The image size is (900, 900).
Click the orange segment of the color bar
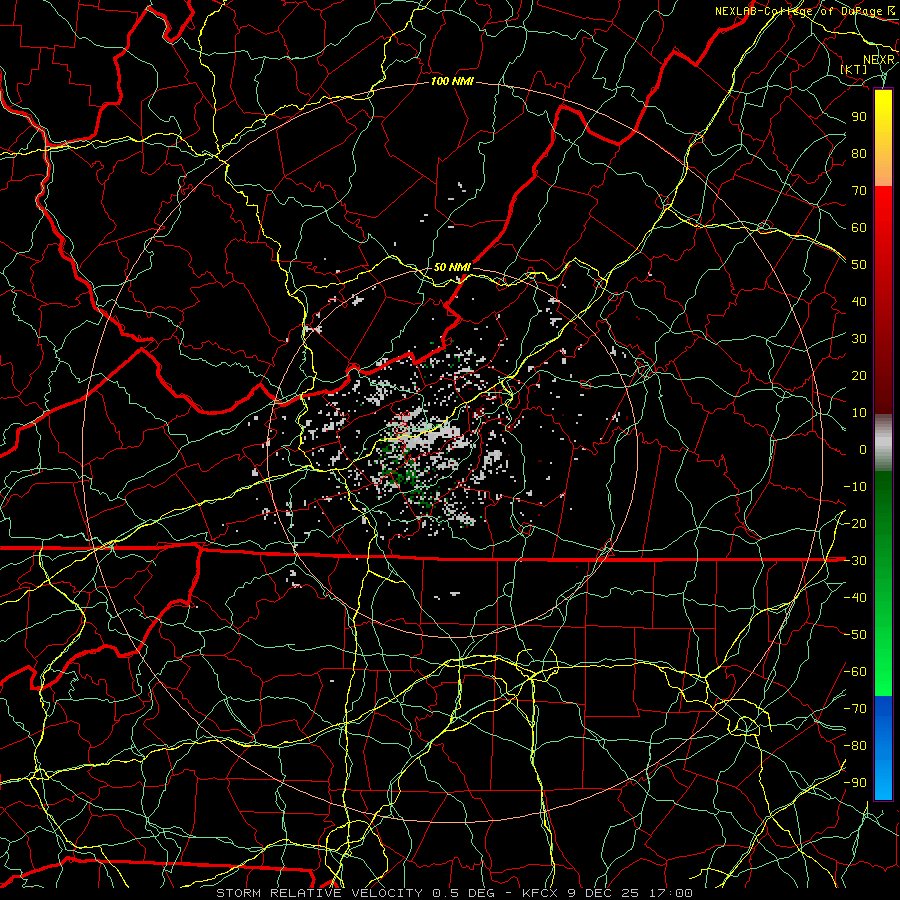(x=883, y=166)
